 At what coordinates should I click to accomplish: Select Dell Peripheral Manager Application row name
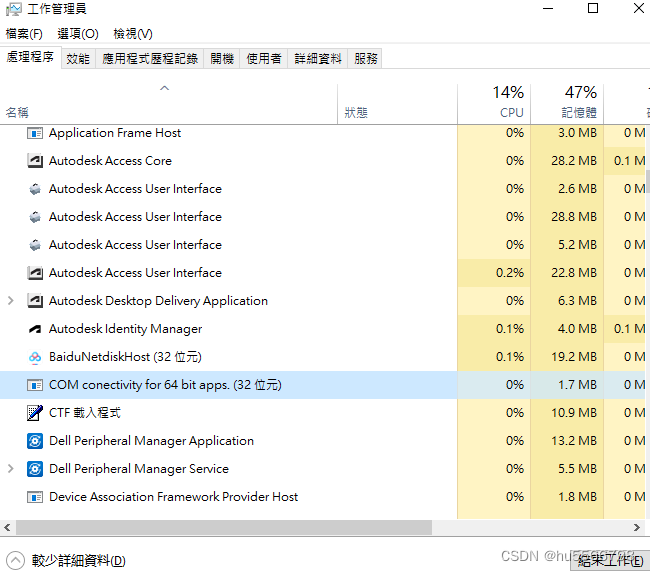(x=151, y=441)
